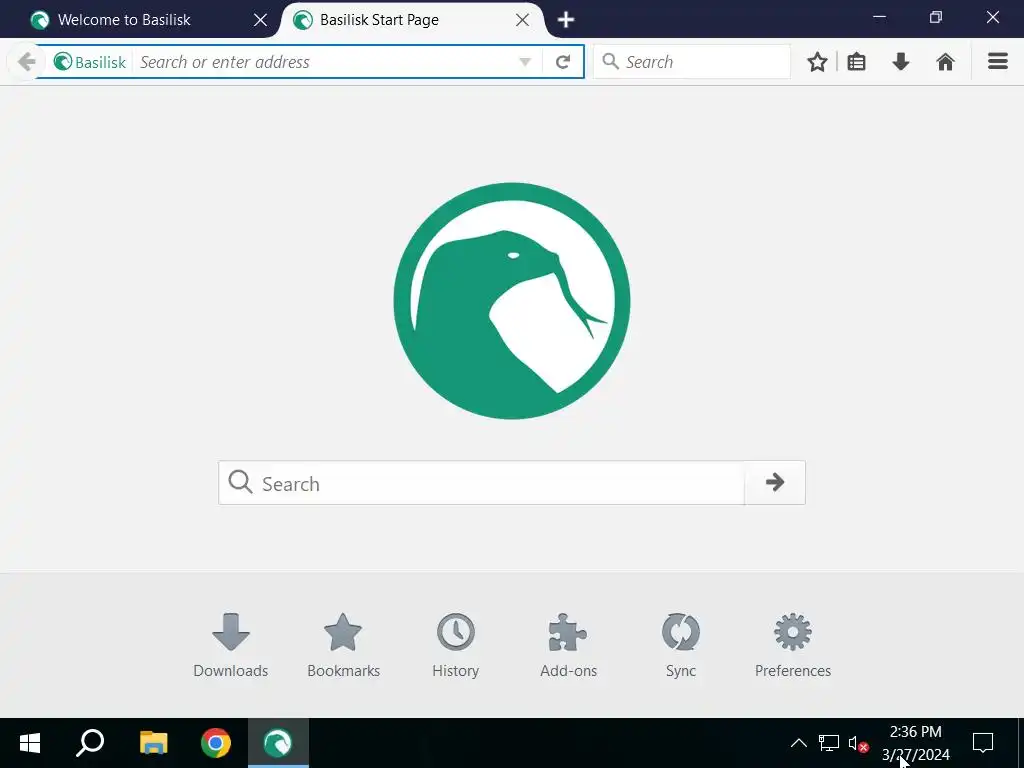Screen dimensions: 1024x768
Task: Open History from start page
Action: tap(455, 645)
